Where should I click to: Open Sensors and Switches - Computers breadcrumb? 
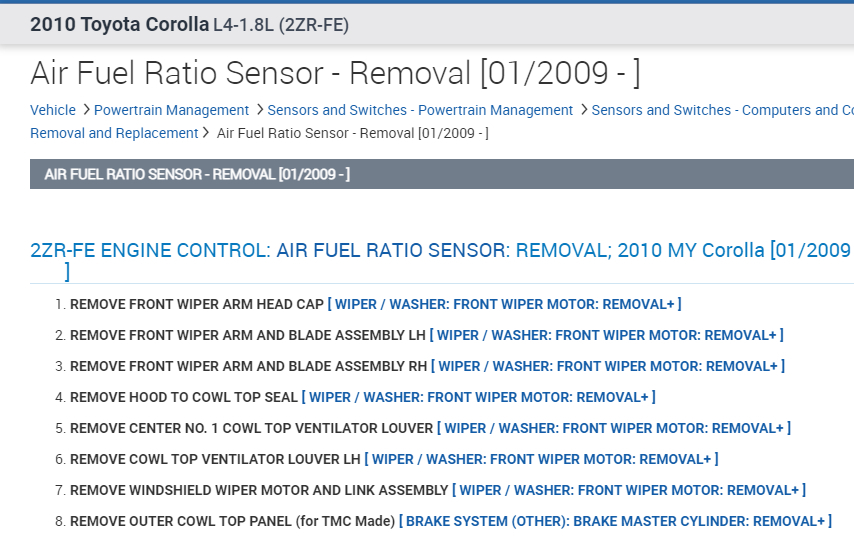(720, 110)
